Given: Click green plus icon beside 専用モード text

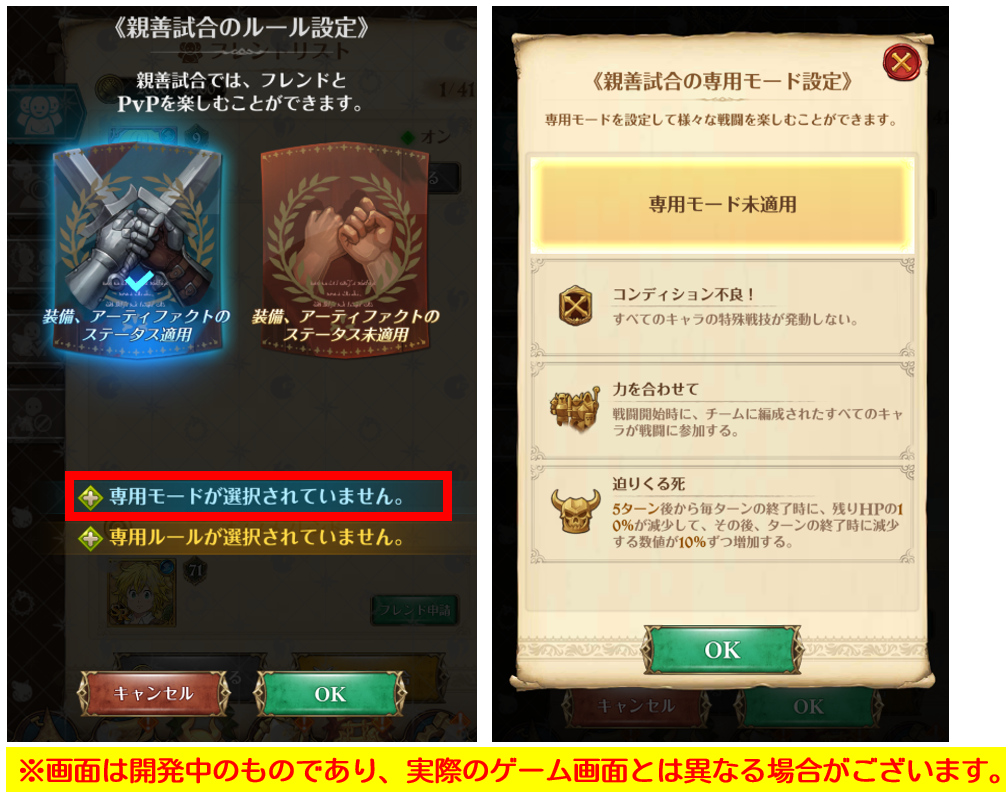Looking at the screenshot, I should [x=90, y=497].
